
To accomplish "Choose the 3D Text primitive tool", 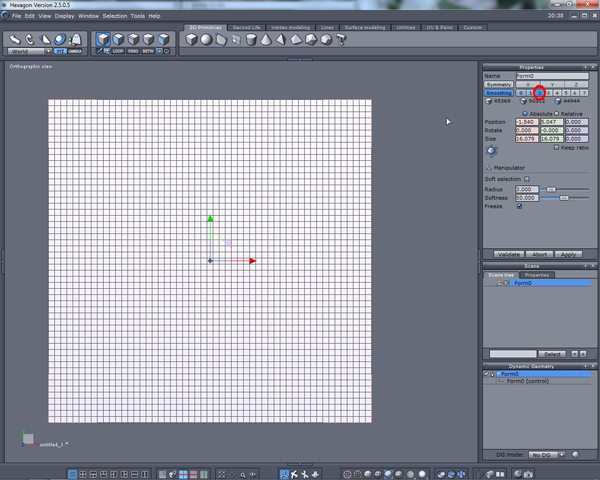I will (341, 39).
